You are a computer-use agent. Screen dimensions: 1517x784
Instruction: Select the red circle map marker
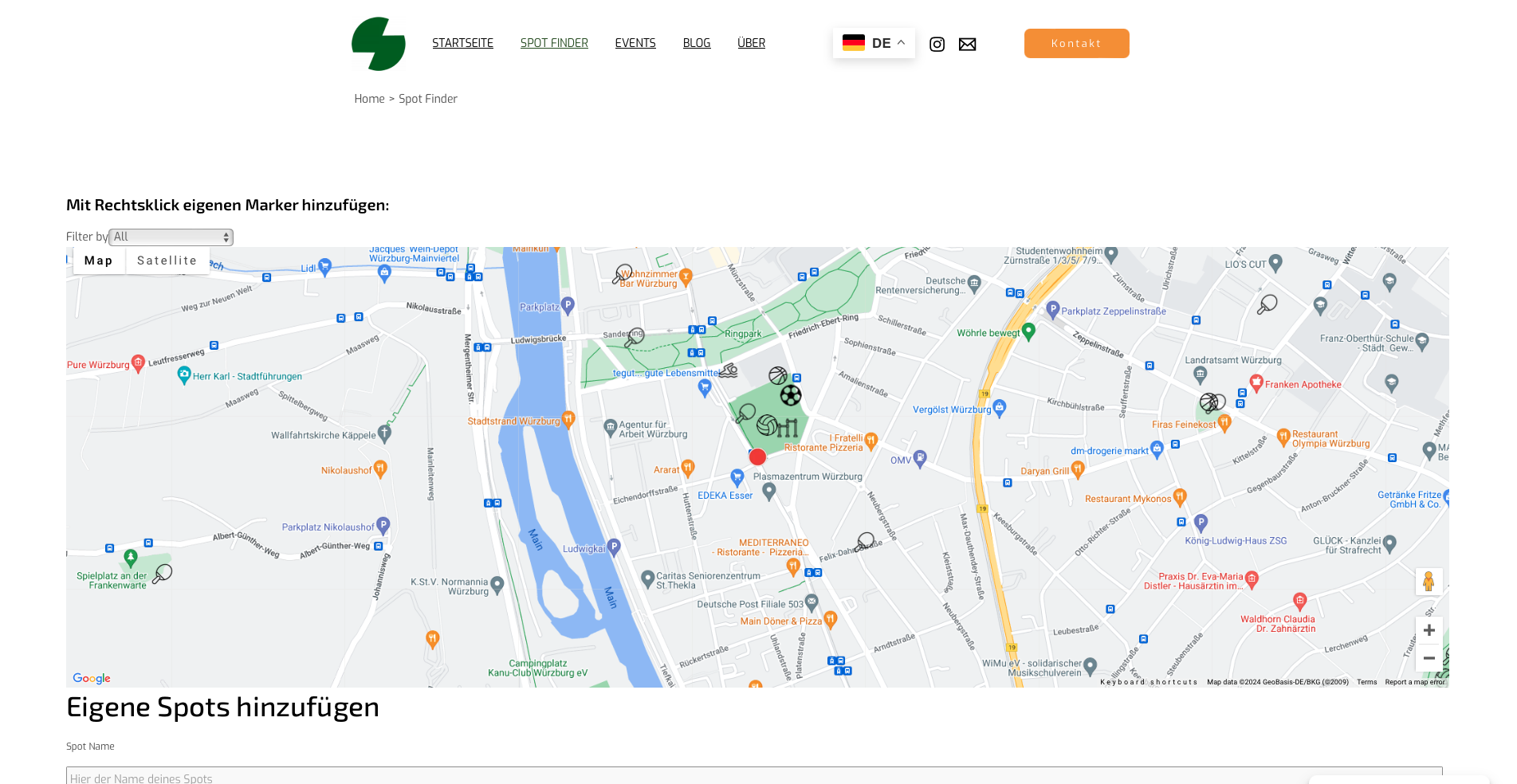coord(757,457)
